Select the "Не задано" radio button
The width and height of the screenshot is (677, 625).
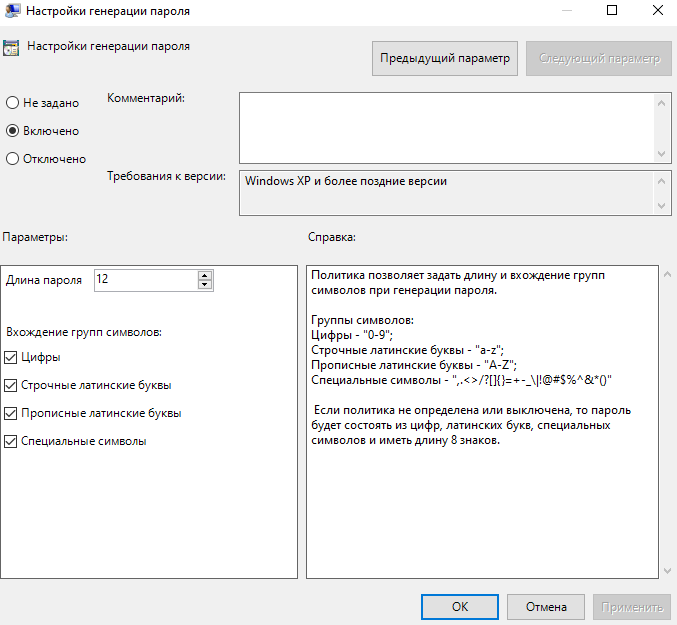(x=12, y=102)
